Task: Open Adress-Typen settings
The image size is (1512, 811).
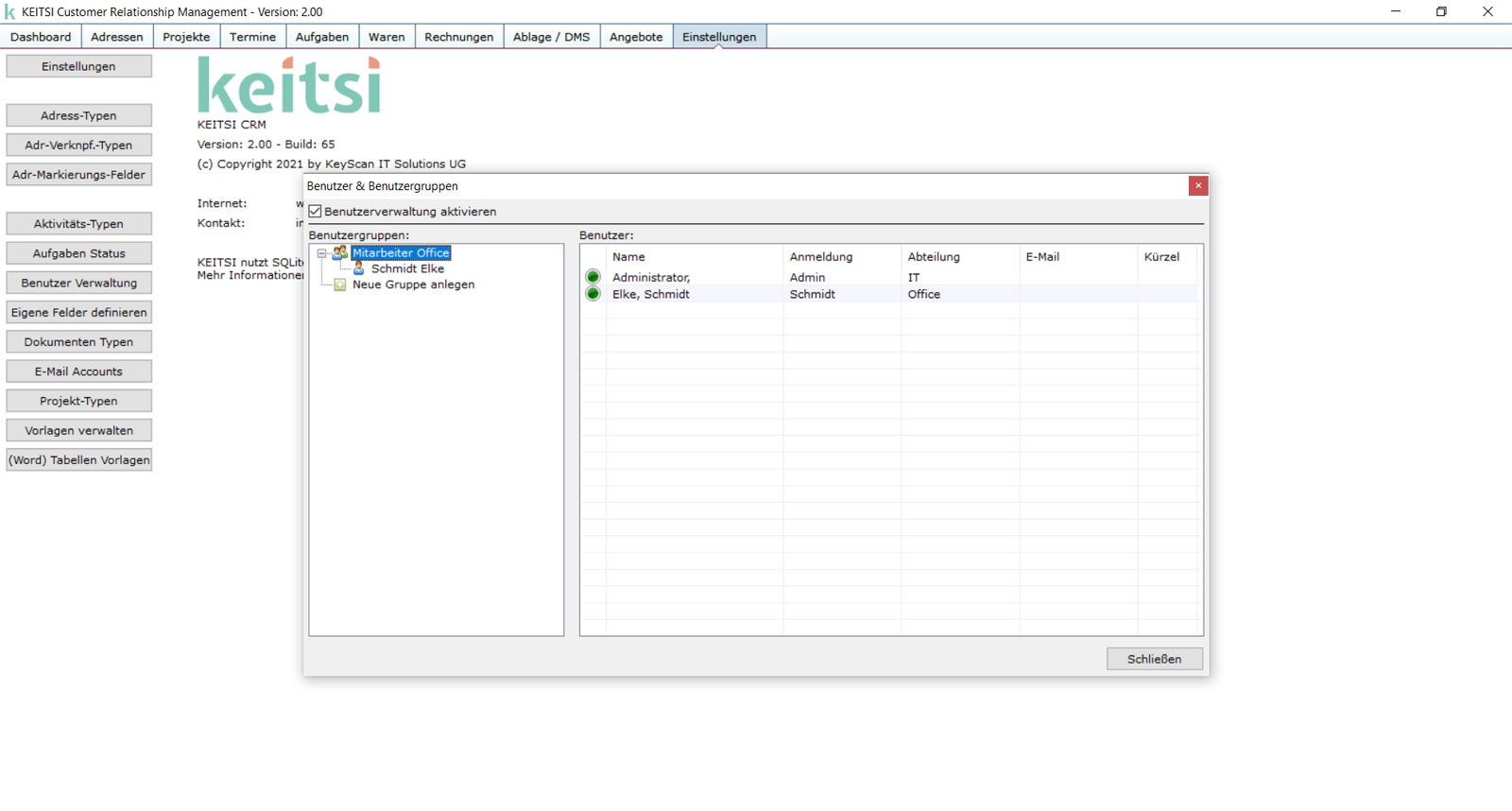Action: (78, 115)
